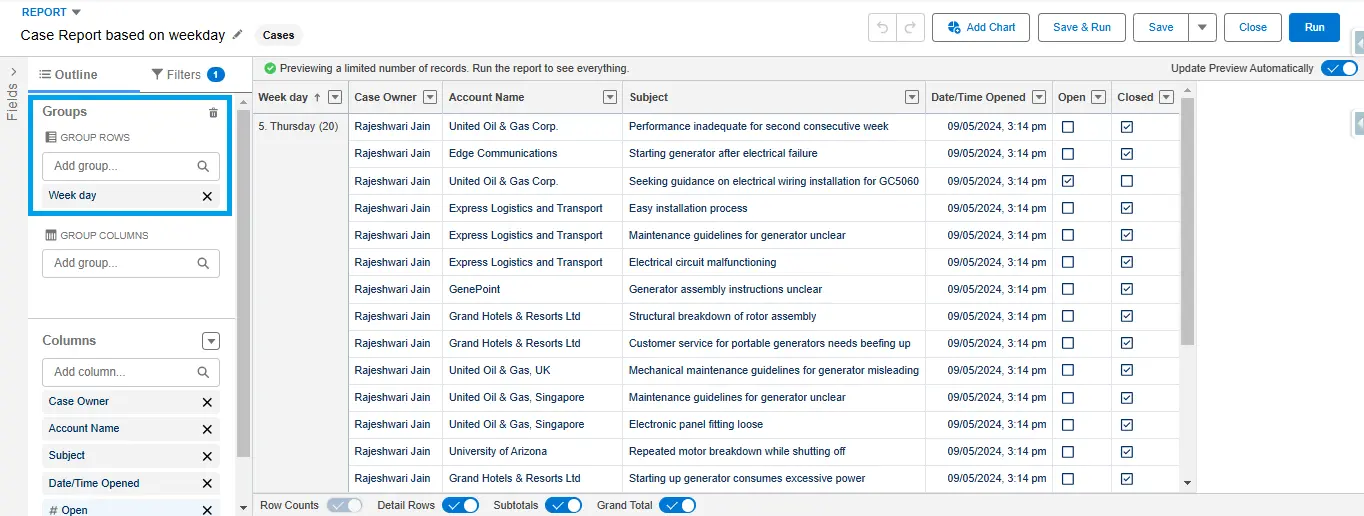Remove Week day group with X
Image resolution: width=1364 pixels, height=516 pixels.
[207, 196]
